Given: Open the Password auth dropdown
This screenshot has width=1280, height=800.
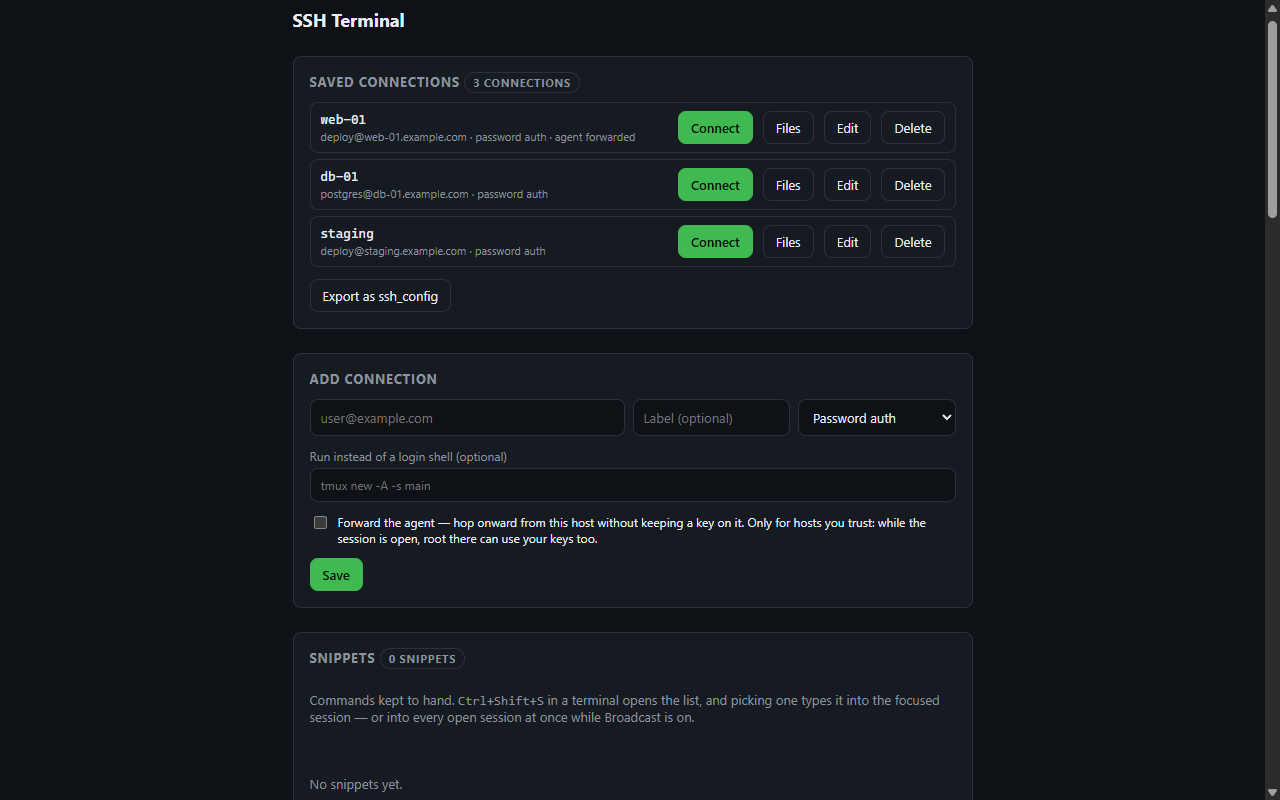Looking at the screenshot, I should click(877, 418).
